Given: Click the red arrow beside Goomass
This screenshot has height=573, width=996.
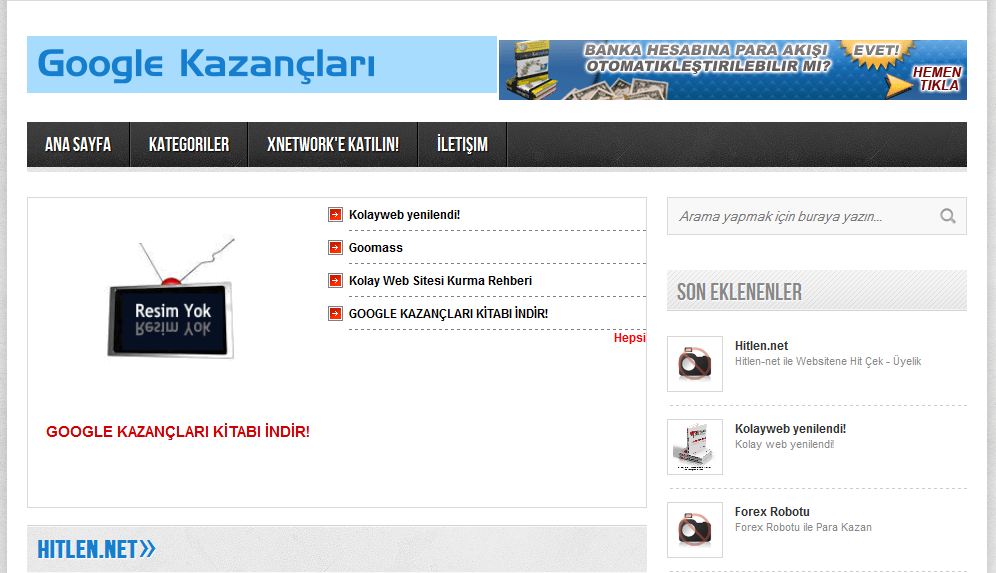Looking at the screenshot, I should click(335, 248).
